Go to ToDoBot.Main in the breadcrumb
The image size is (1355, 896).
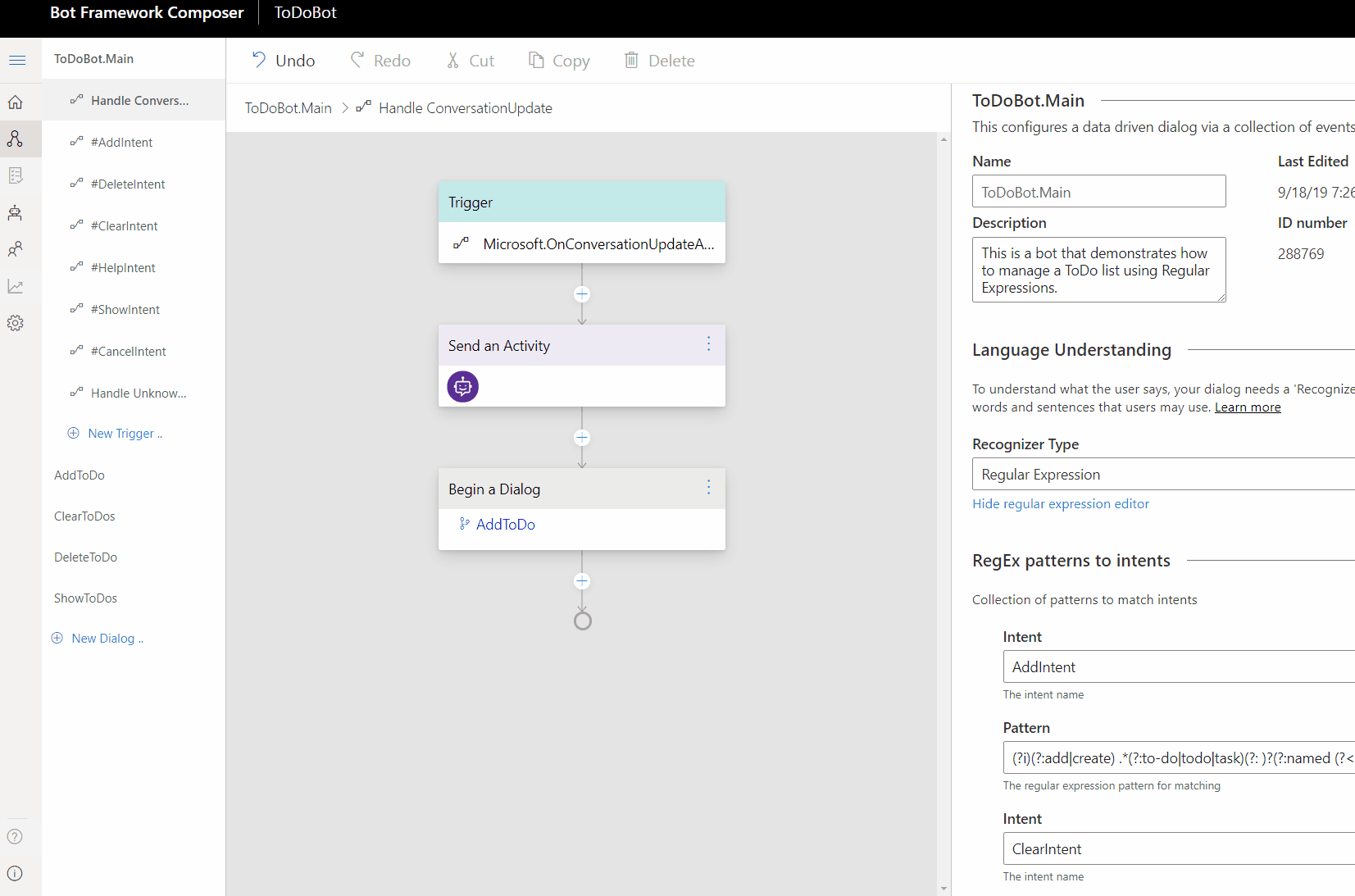click(x=288, y=108)
